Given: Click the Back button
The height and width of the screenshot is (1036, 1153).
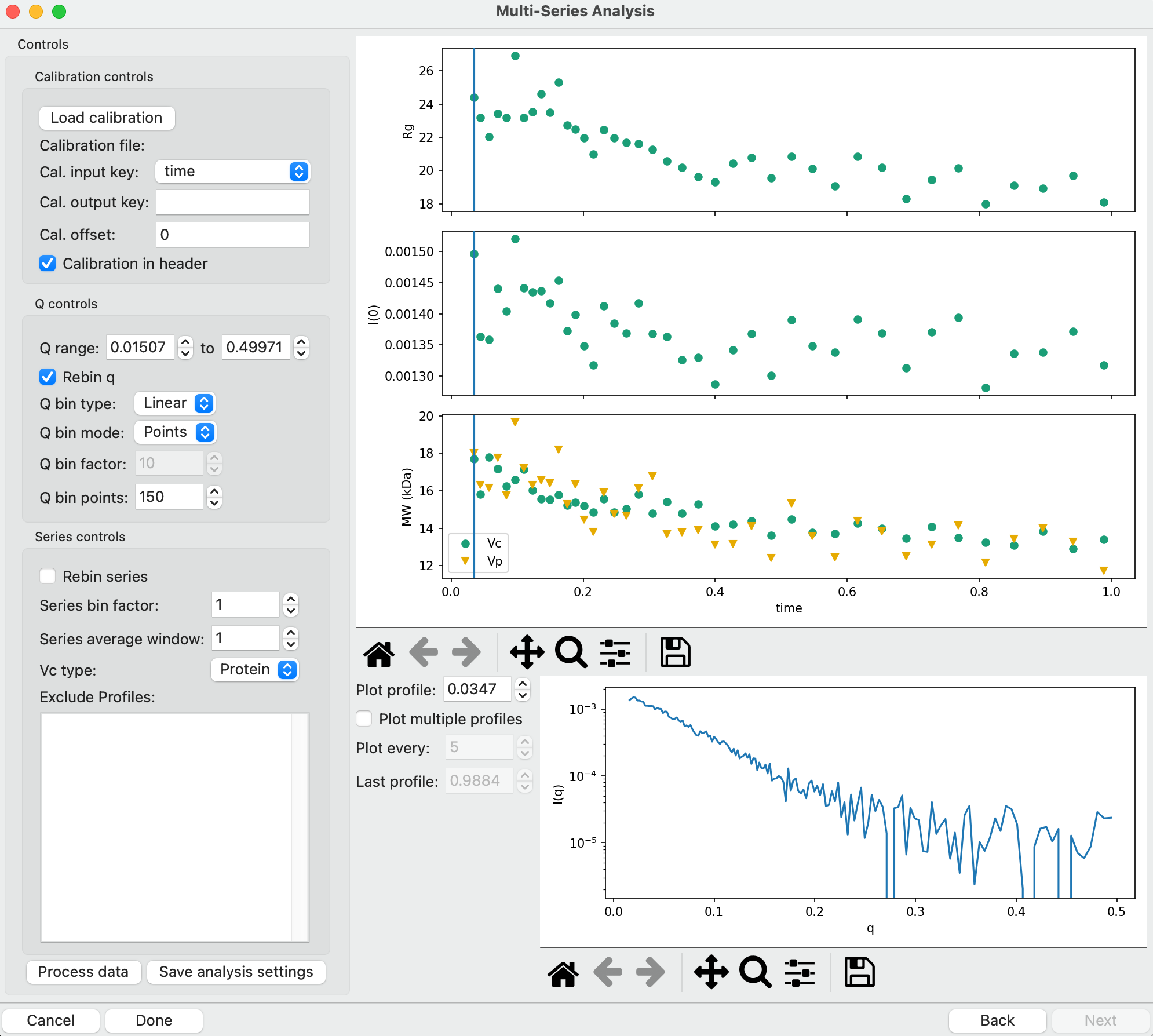Looking at the screenshot, I should pos(997,1020).
